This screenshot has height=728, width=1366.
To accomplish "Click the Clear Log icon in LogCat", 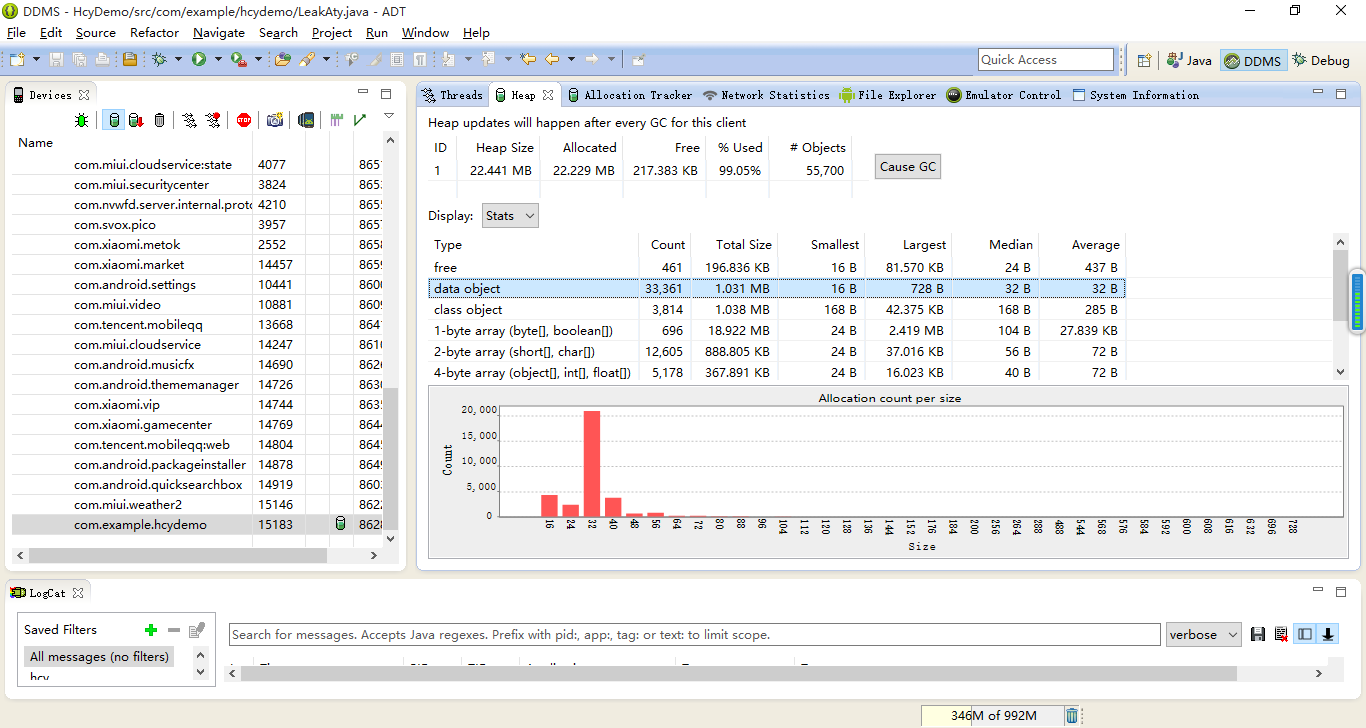I will pyautogui.click(x=1281, y=634).
